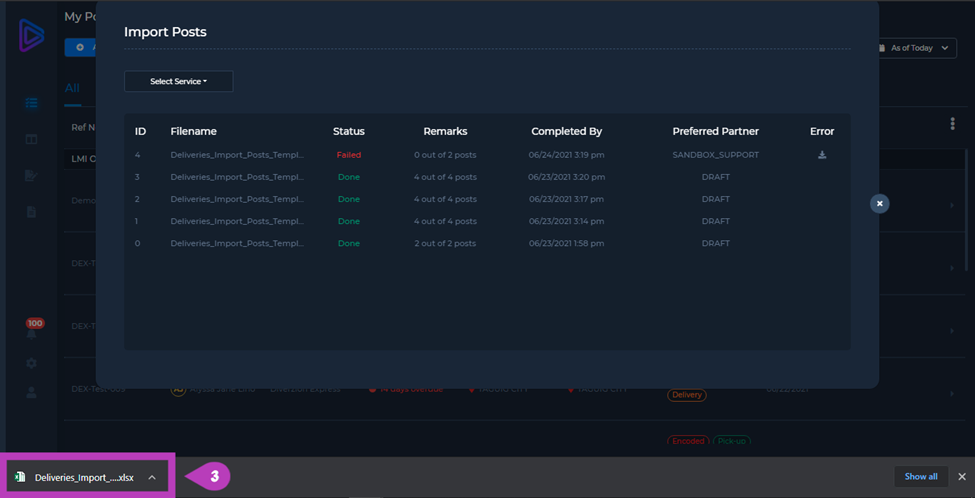The height and width of the screenshot is (498, 975).
Task: Open the list view icon in the sidebar
Action: pos(31,103)
